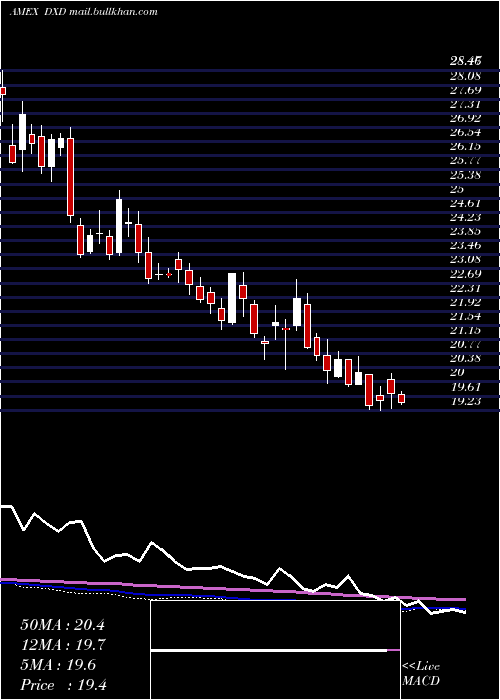Choose the 24.23 axis value
Screen dimensions: 500x700
click(465, 217)
